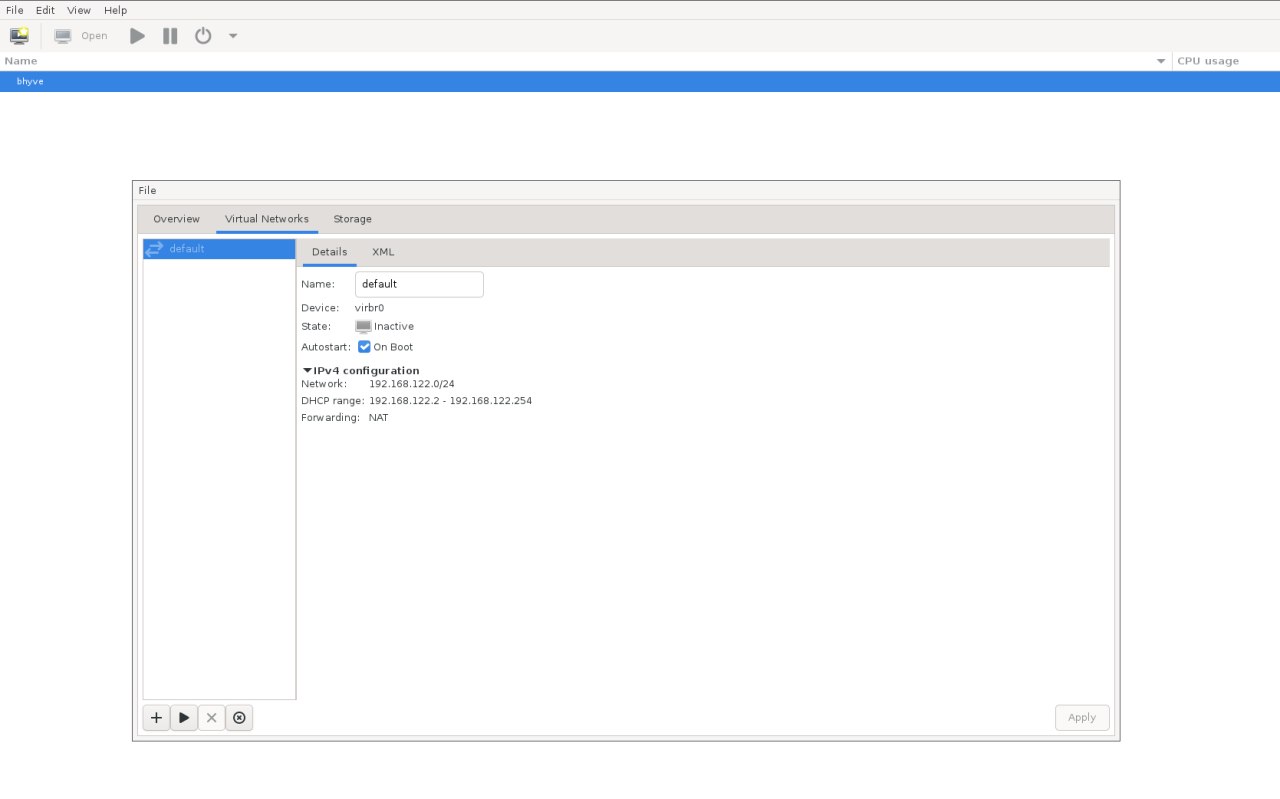
Task: Open the Edit menu
Action: point(45,10)
